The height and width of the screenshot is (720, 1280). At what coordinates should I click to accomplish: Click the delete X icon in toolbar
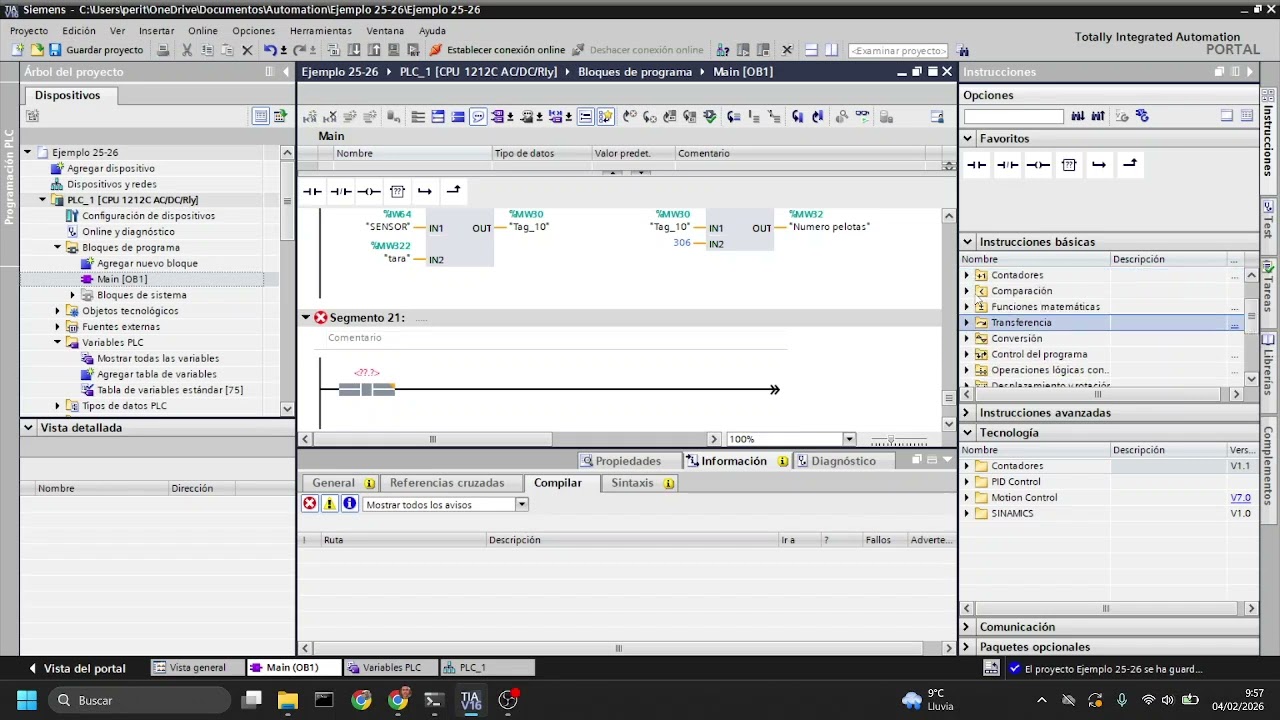247,50
